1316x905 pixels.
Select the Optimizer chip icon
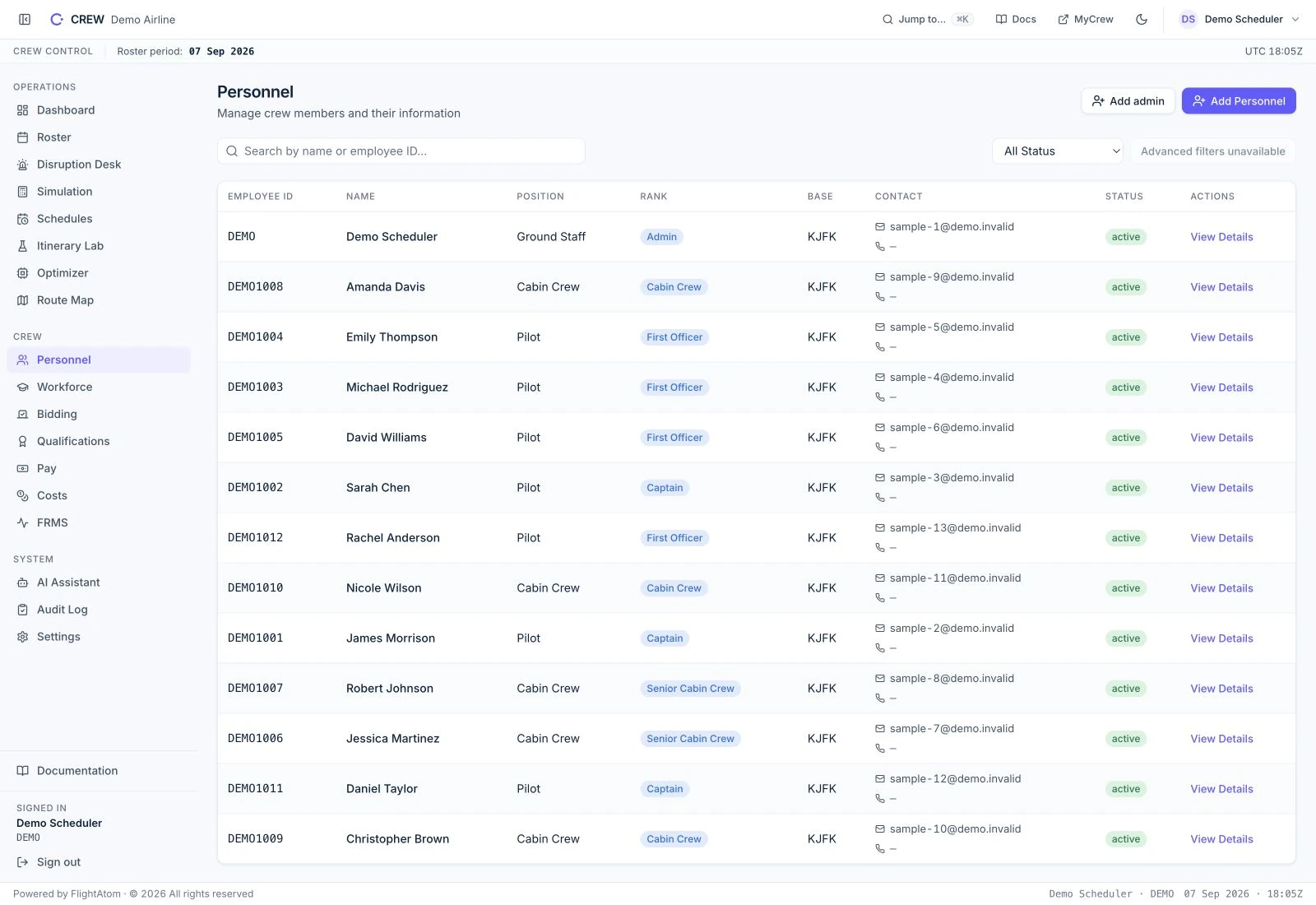click(23, 273)
